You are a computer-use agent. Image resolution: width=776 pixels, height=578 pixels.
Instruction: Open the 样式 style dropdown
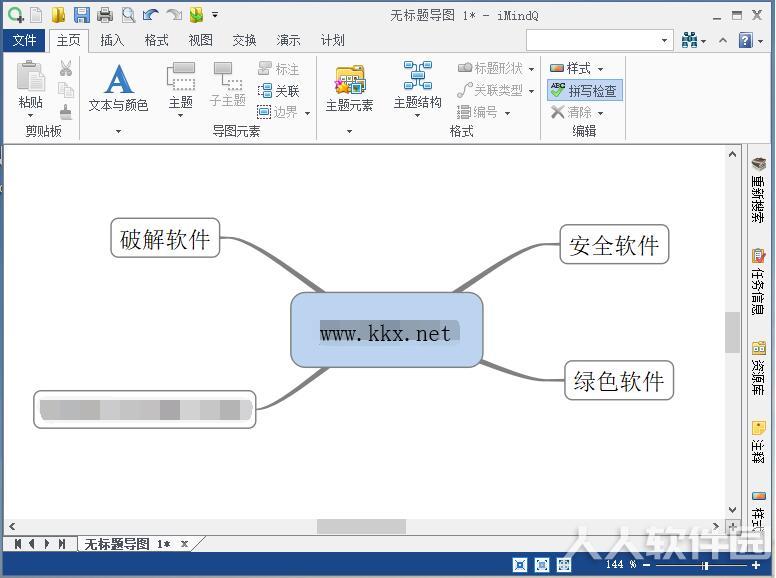click(x=600, y=69)
